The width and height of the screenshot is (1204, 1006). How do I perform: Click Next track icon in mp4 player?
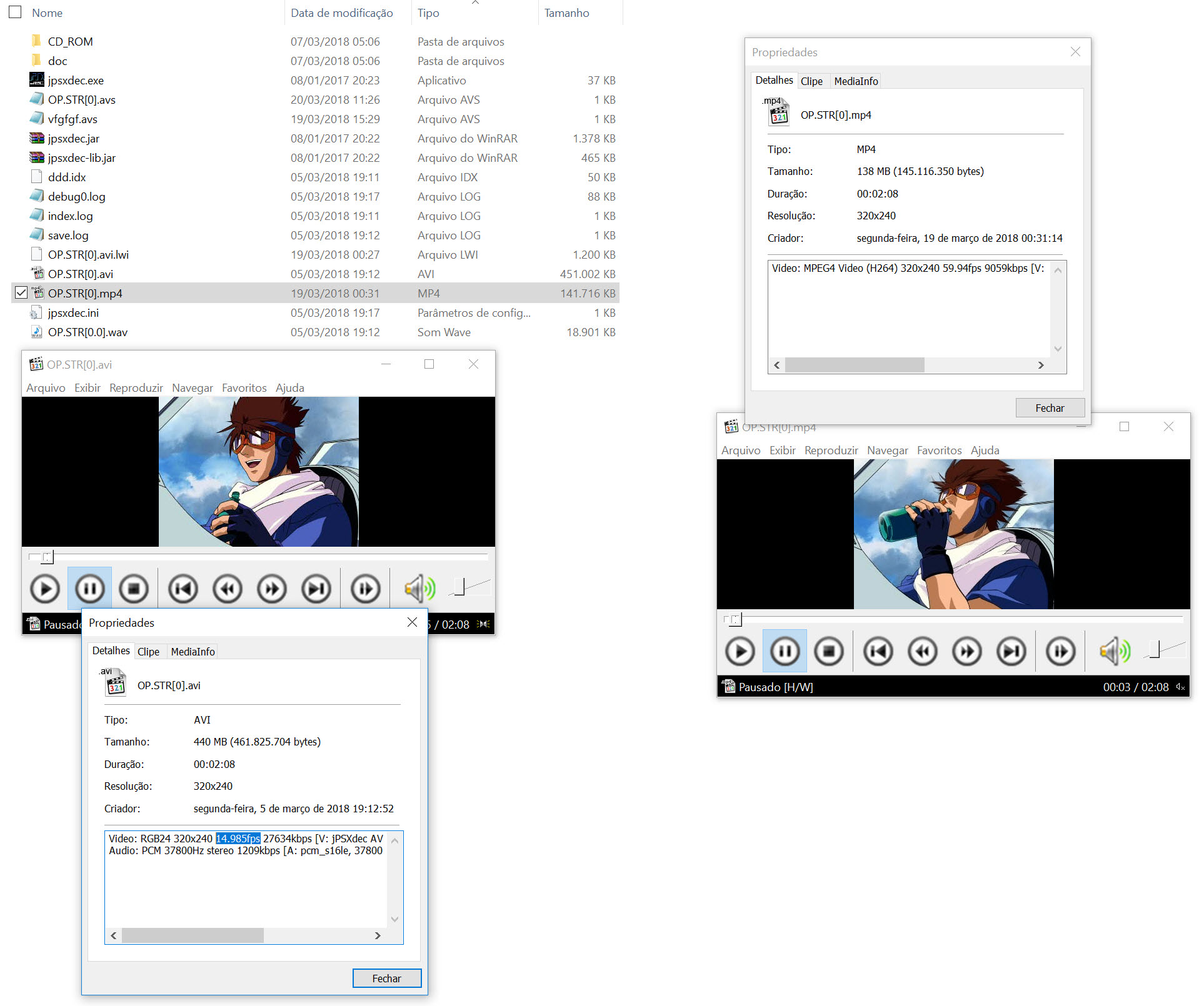pyautogui.click(x=1011, y=651)
